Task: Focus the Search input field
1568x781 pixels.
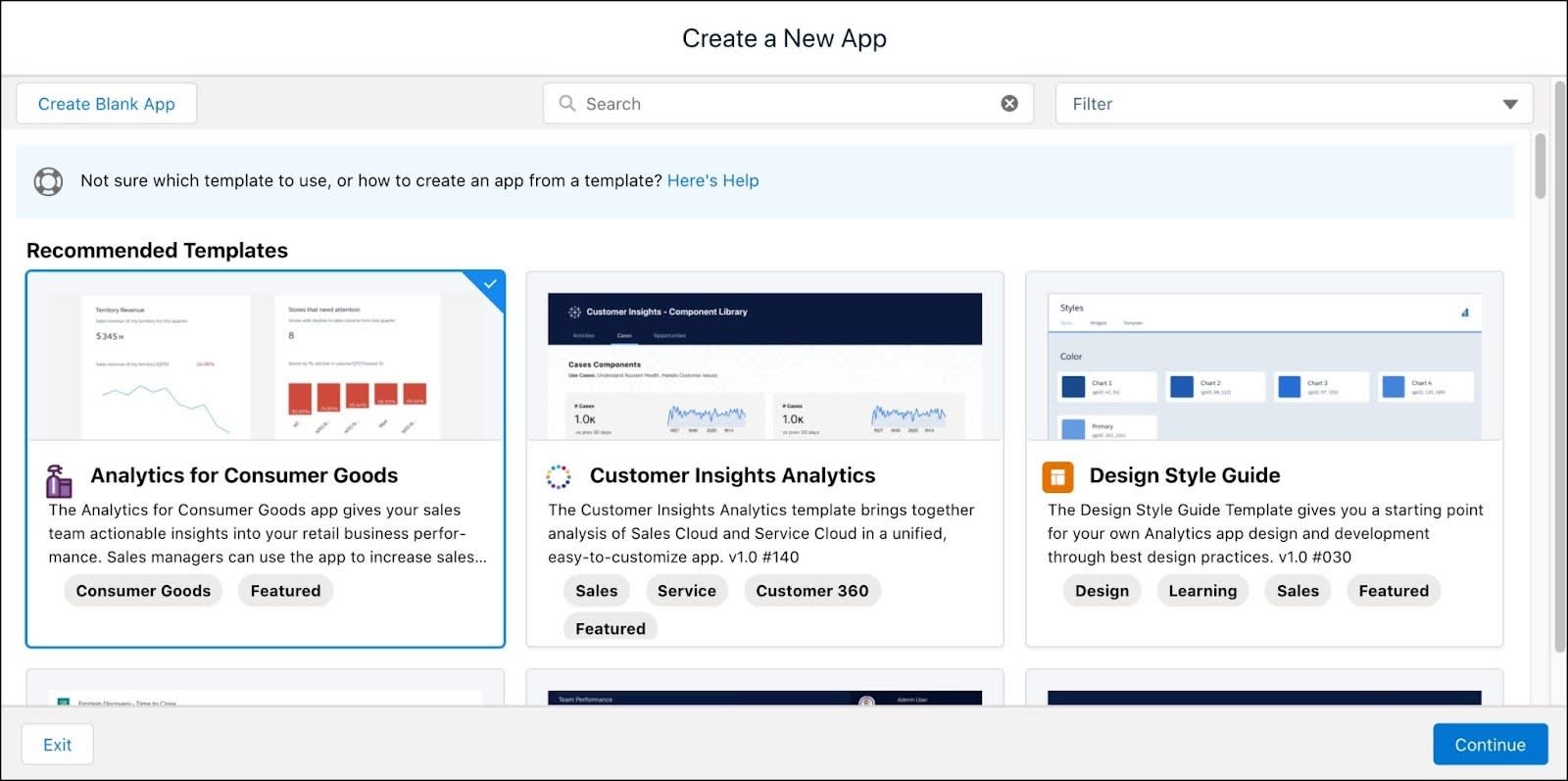Action: [x=789, y=104]
